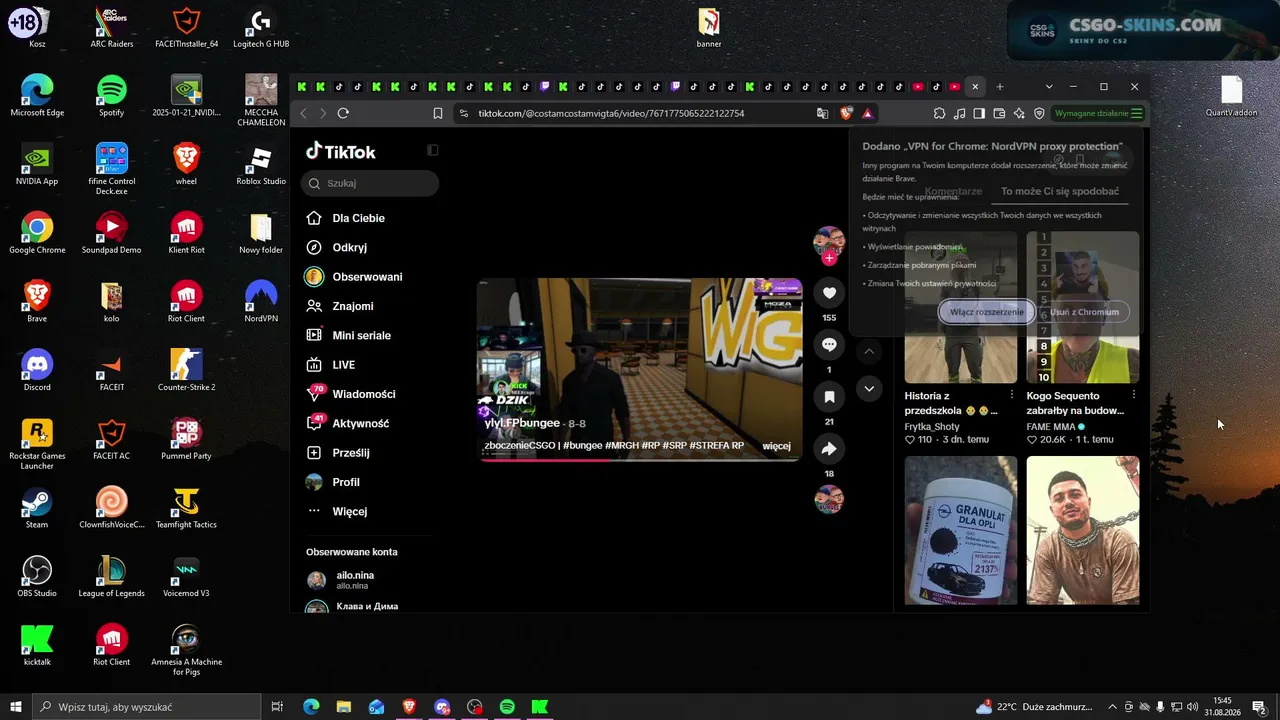
Task: Follow creator with the plus badge
Action: (829, 258)
